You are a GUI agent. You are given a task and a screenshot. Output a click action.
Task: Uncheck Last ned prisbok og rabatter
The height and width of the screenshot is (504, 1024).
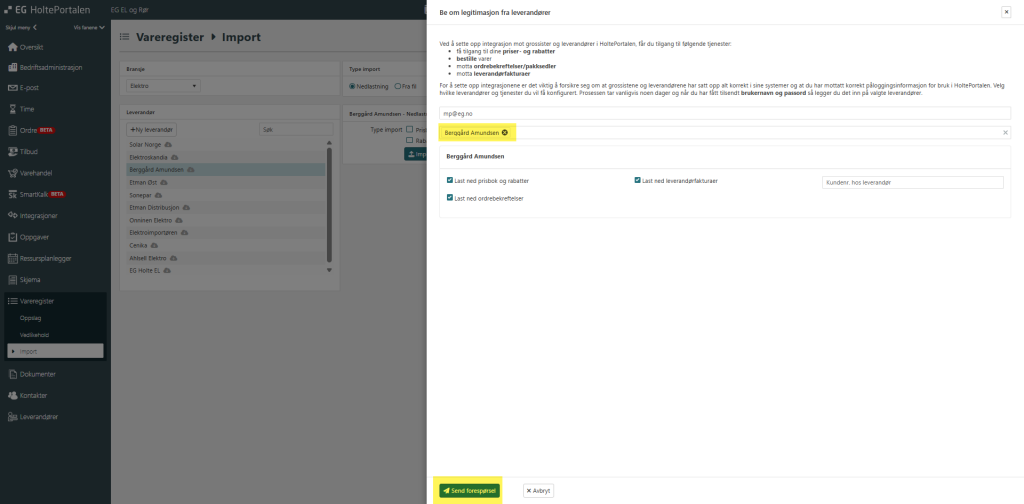click(450, 181)
